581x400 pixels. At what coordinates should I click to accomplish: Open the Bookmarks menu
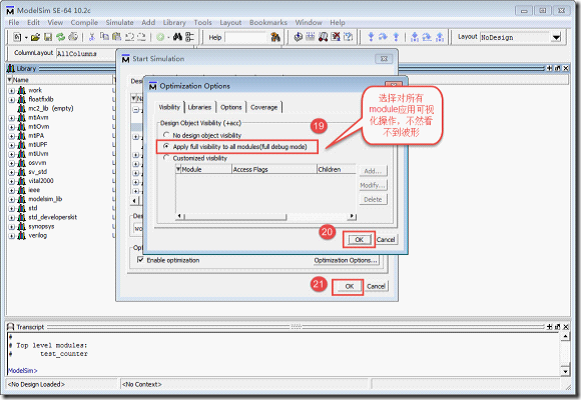click(268, 23)
